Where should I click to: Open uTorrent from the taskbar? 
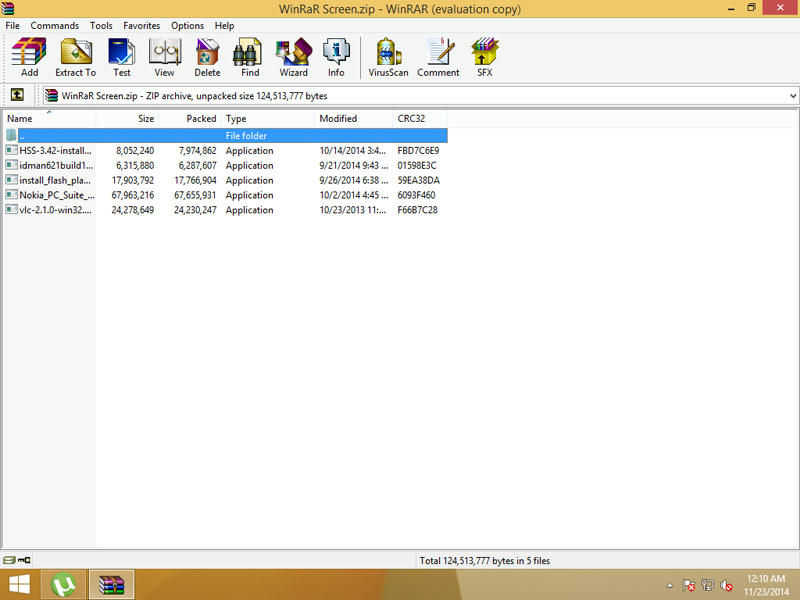63,585
